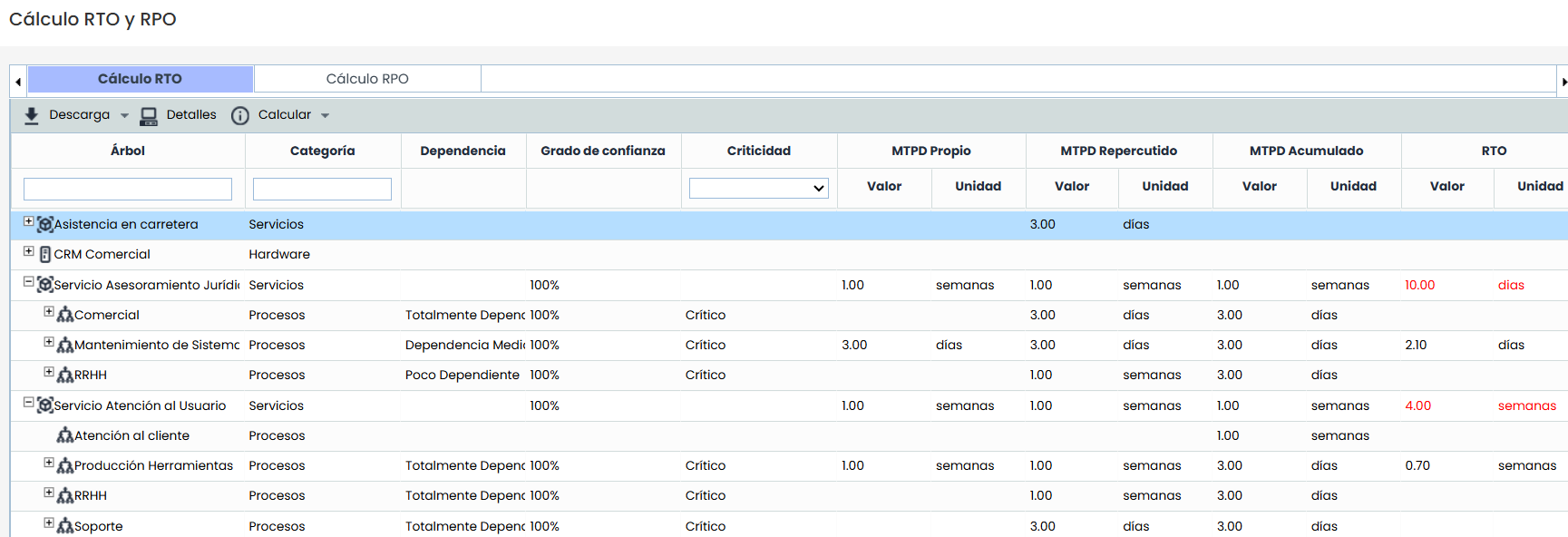Click the Asistencia en carretera service icon
Viewport: 1568px width, 537px height.
coord(44,224)
